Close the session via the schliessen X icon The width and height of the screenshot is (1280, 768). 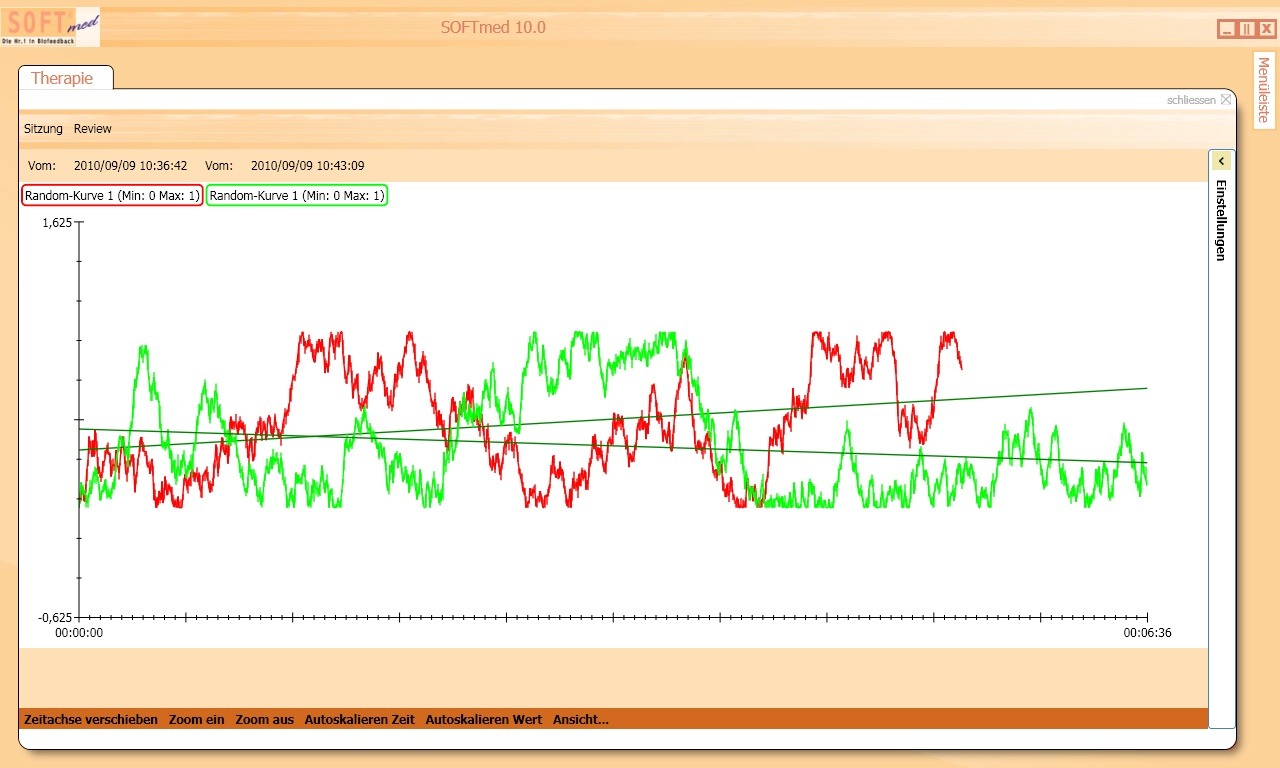[1225, 99]
